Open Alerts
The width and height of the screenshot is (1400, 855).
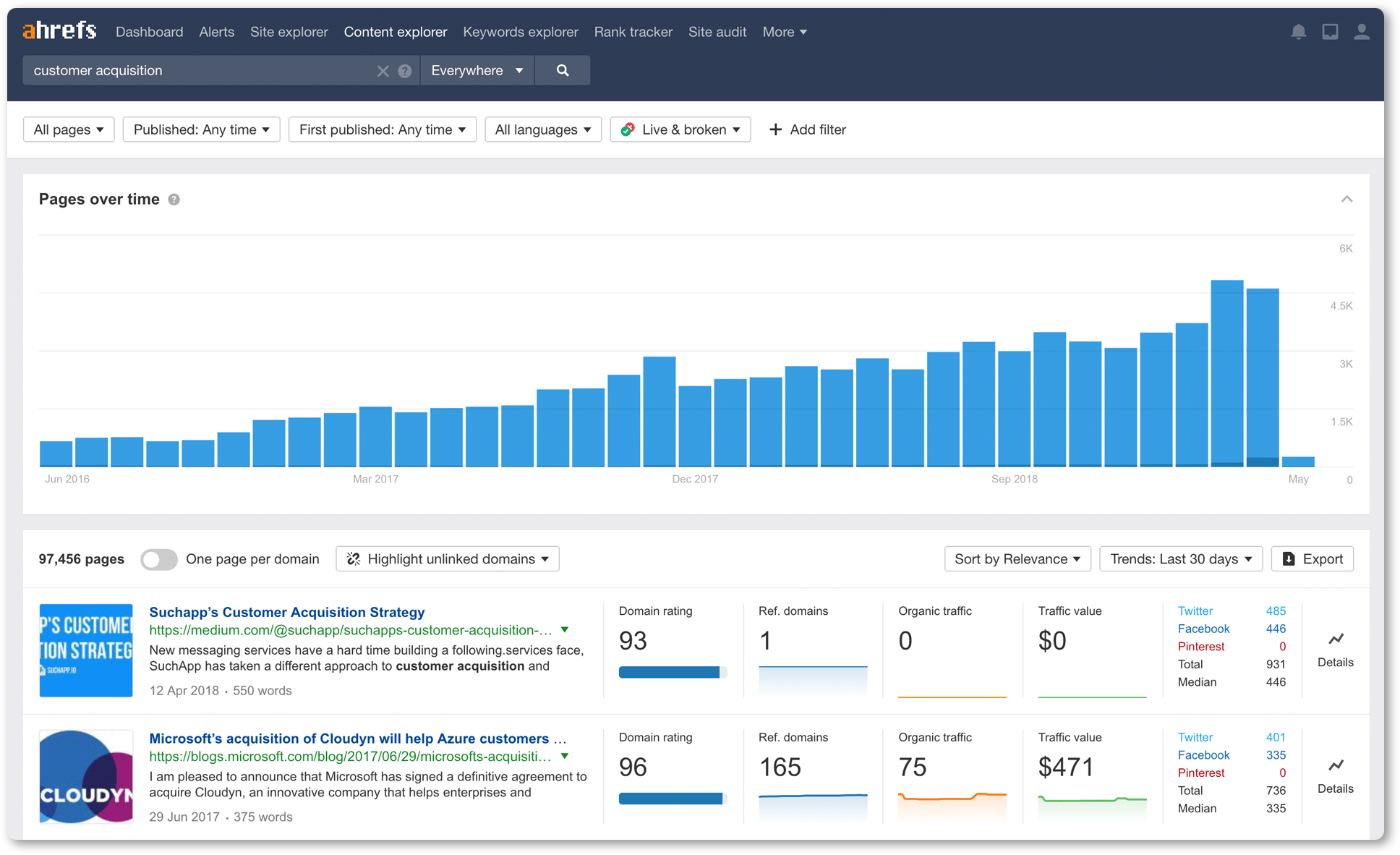click(216, 32)
